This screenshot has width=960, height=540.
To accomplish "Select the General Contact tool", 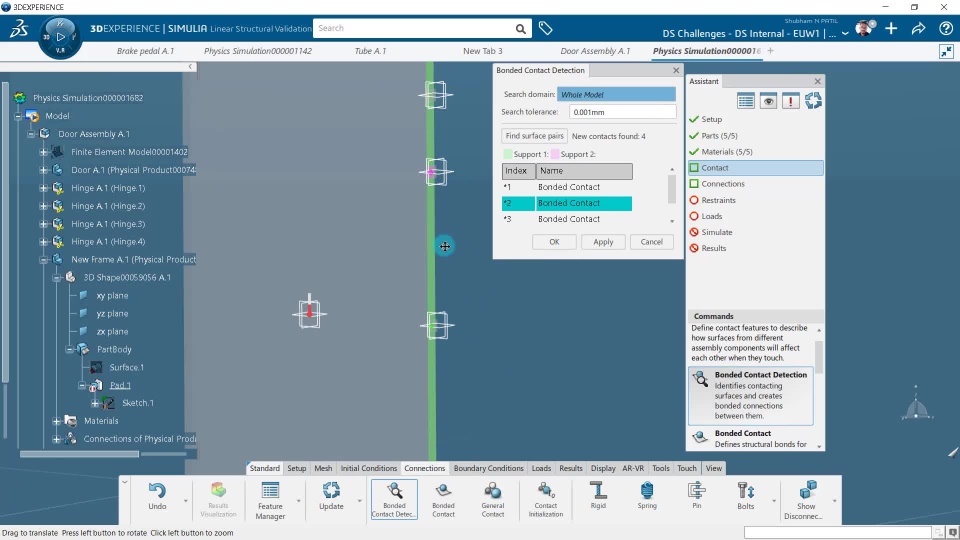I will 492,490.
